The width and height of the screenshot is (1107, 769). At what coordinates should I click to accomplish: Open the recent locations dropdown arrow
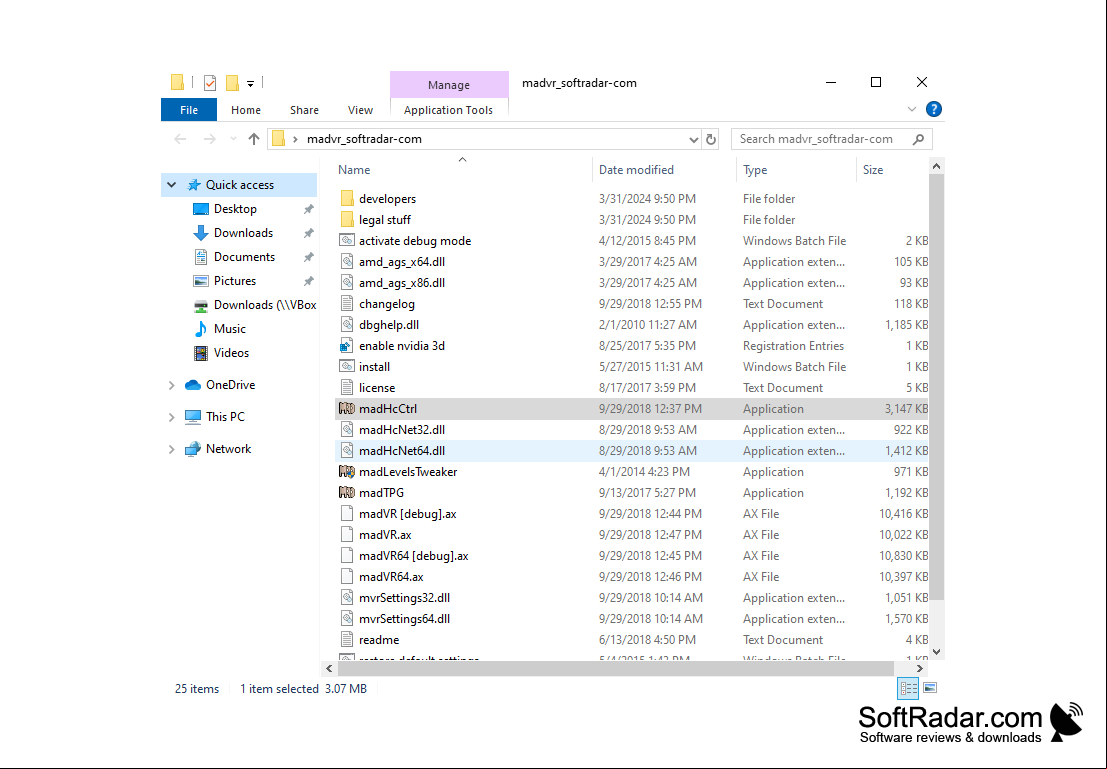[233, 139]
